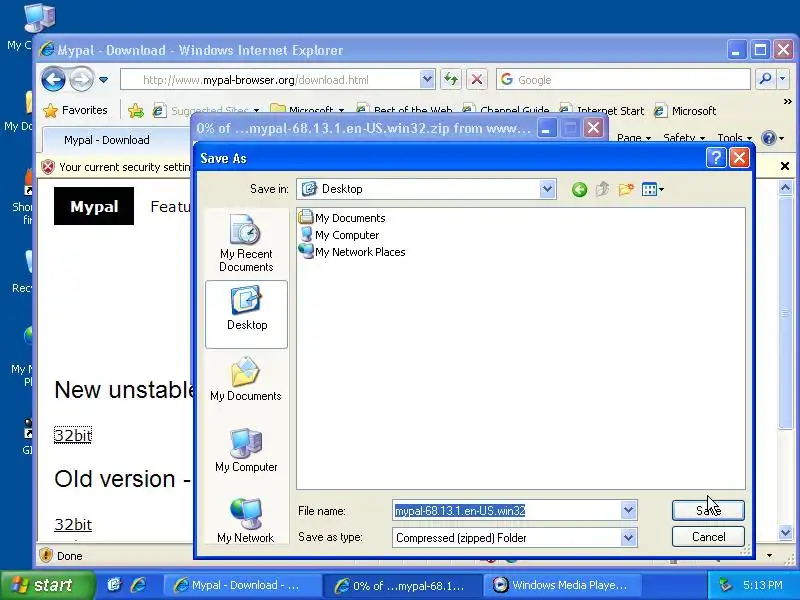Image resolution: width=800 pixels, height=600 pixels.
Task: Click the IE page scrollbar thumb
Action: click(x=786, y=313)
